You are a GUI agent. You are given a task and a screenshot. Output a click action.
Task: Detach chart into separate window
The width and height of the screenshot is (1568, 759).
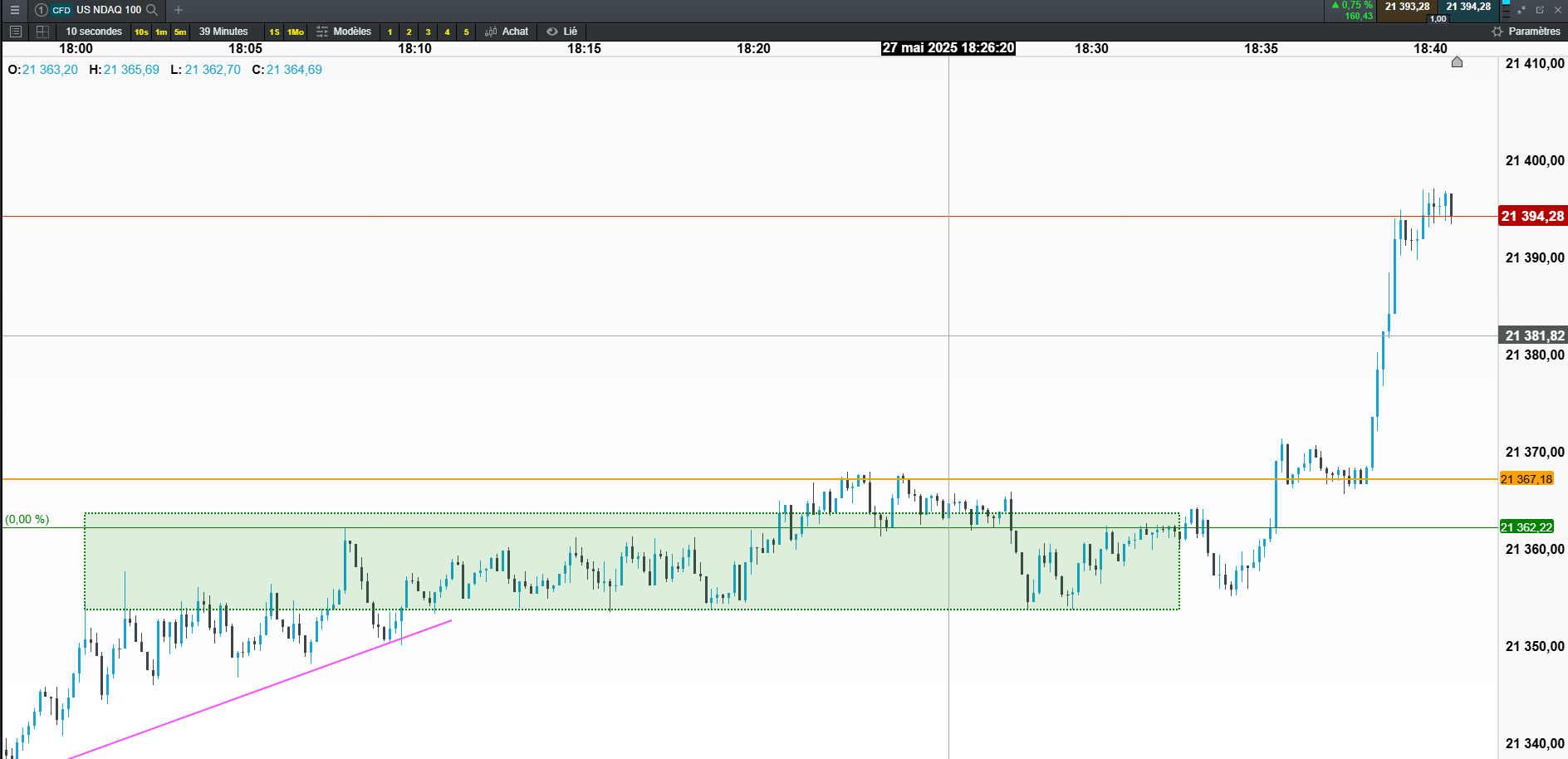(1540, 10)
